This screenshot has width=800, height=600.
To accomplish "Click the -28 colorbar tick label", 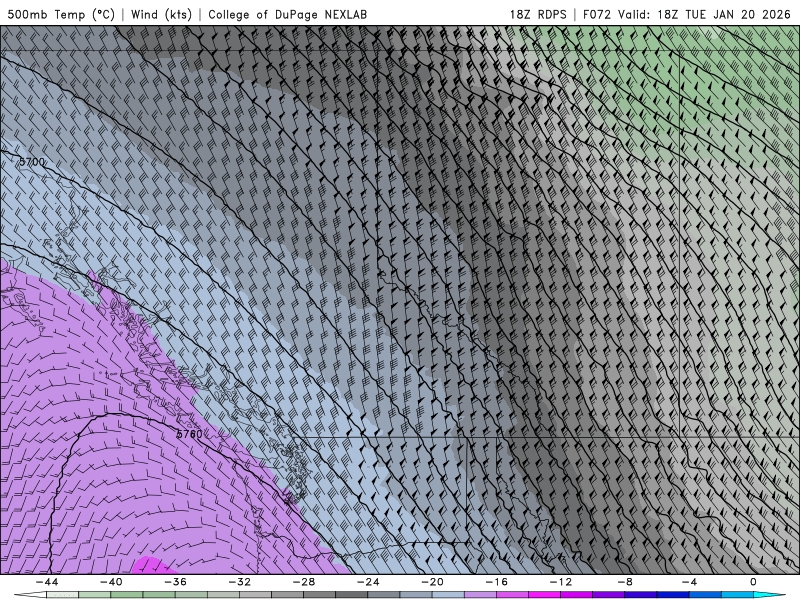I will pyautogui.click(x=304, y=582).
